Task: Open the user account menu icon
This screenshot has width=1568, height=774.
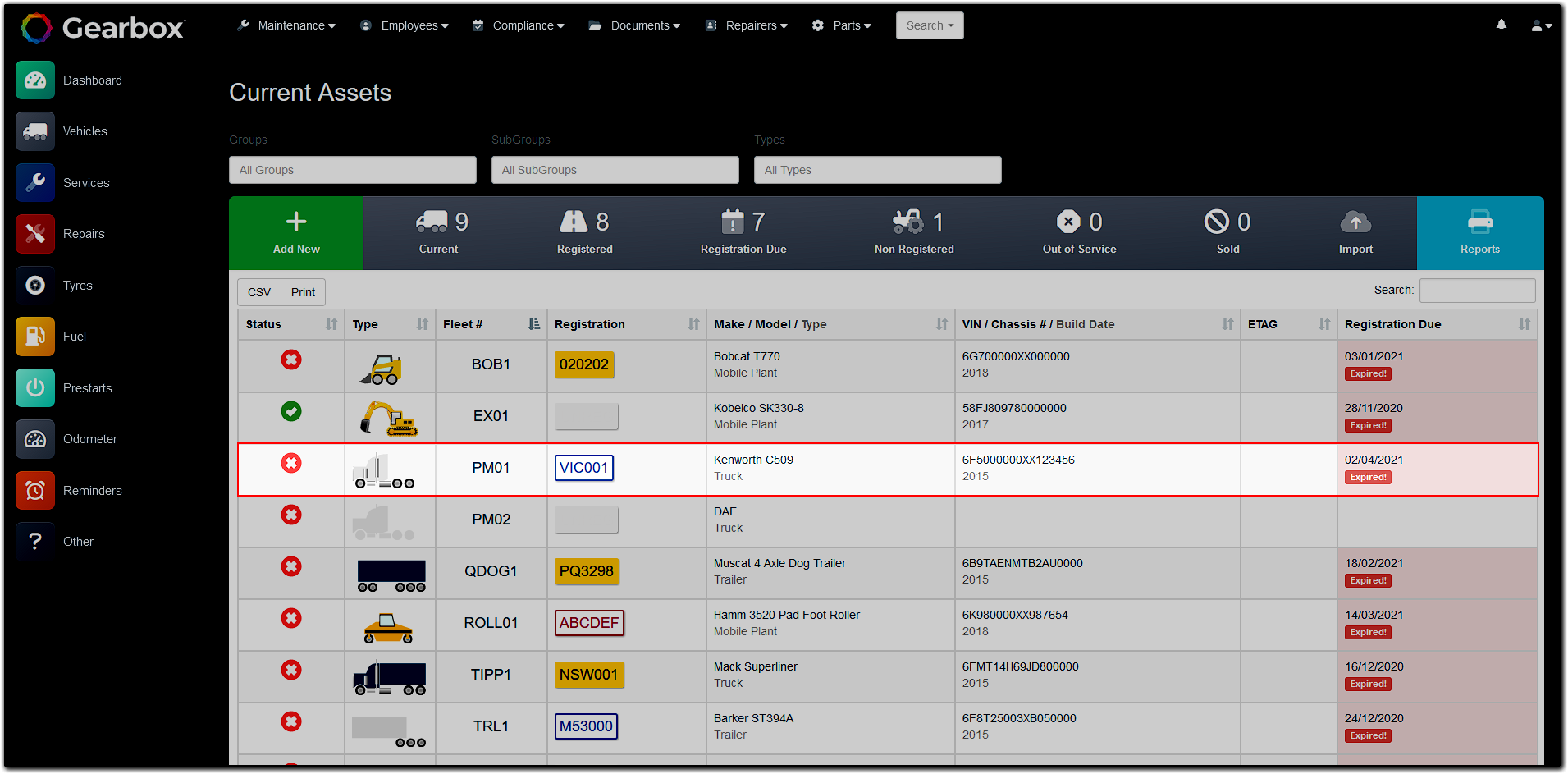Action: [x=1541, y=25]
